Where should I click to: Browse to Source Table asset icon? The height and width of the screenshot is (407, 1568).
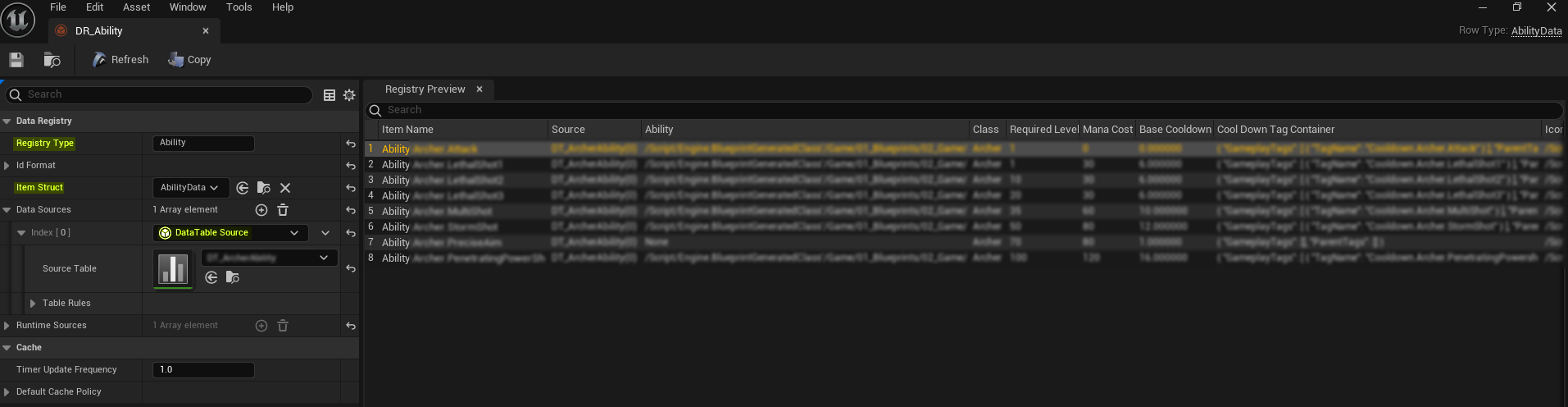coord(233,278)
